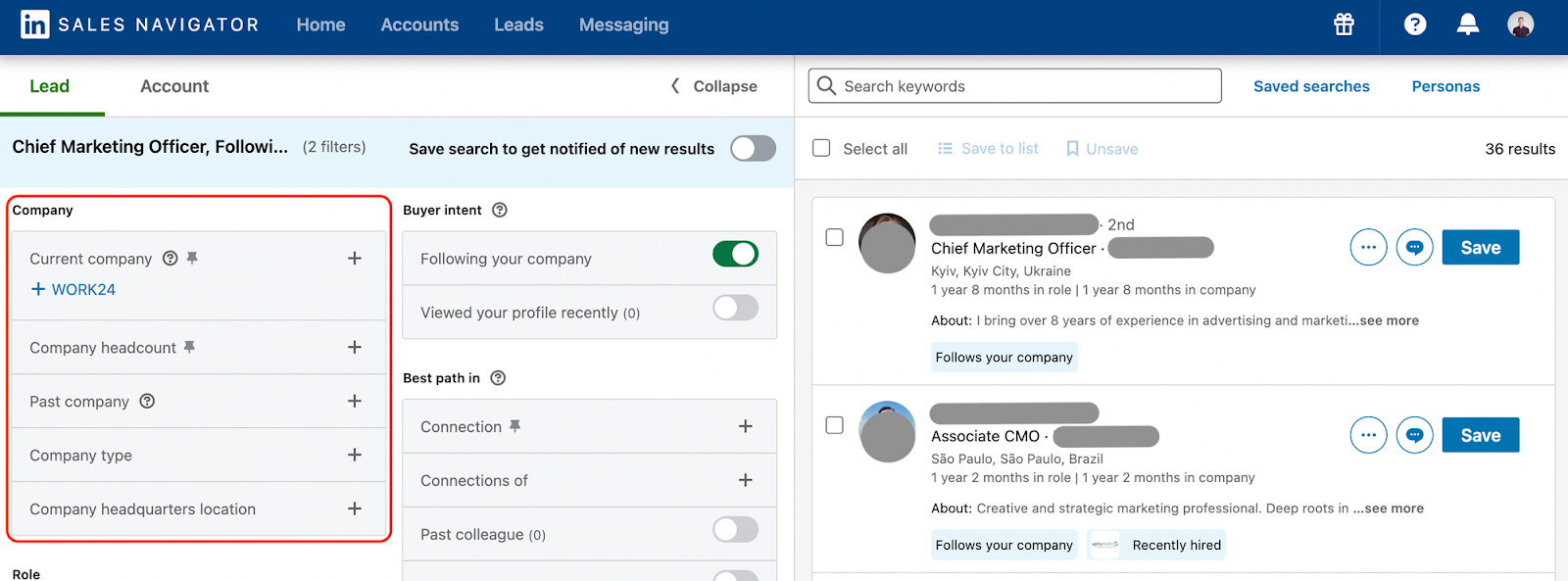
Task: Open the gift icon in top bar
Action: tap(1344, 24)
